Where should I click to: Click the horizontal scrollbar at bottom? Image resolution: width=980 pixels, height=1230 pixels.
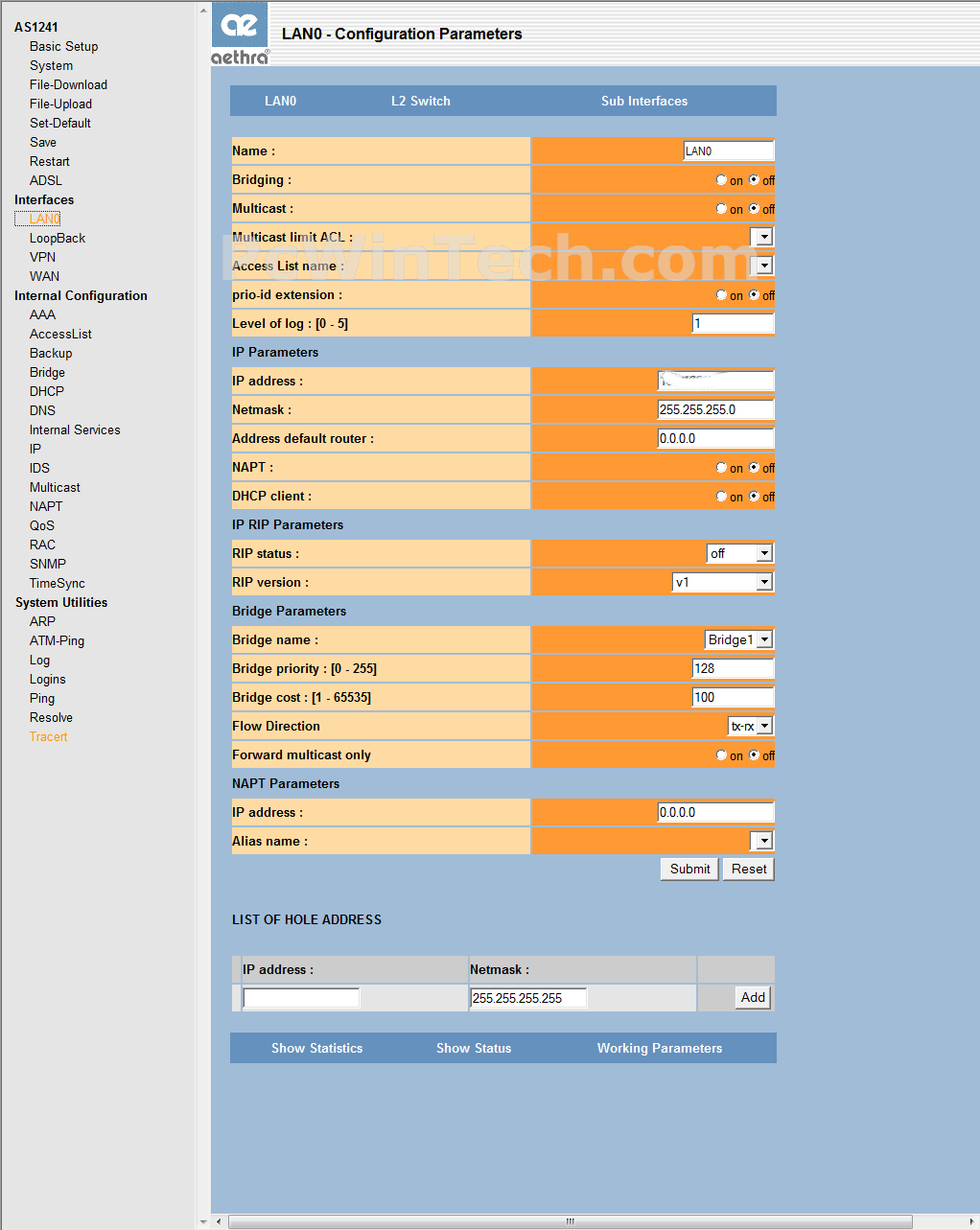tap(570, 1221)
